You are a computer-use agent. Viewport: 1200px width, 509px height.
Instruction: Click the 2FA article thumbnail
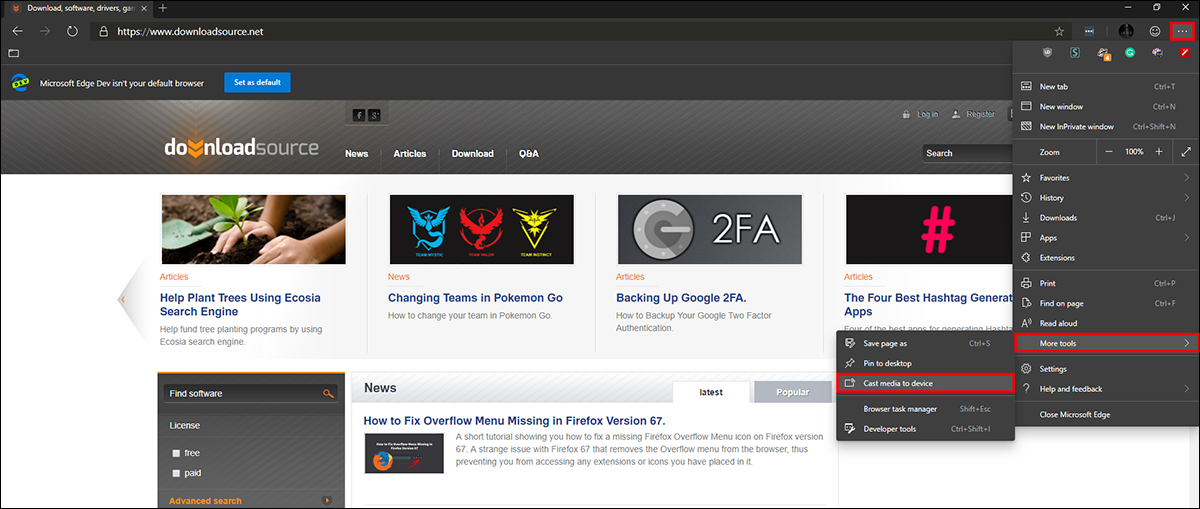tap(710, 229)
